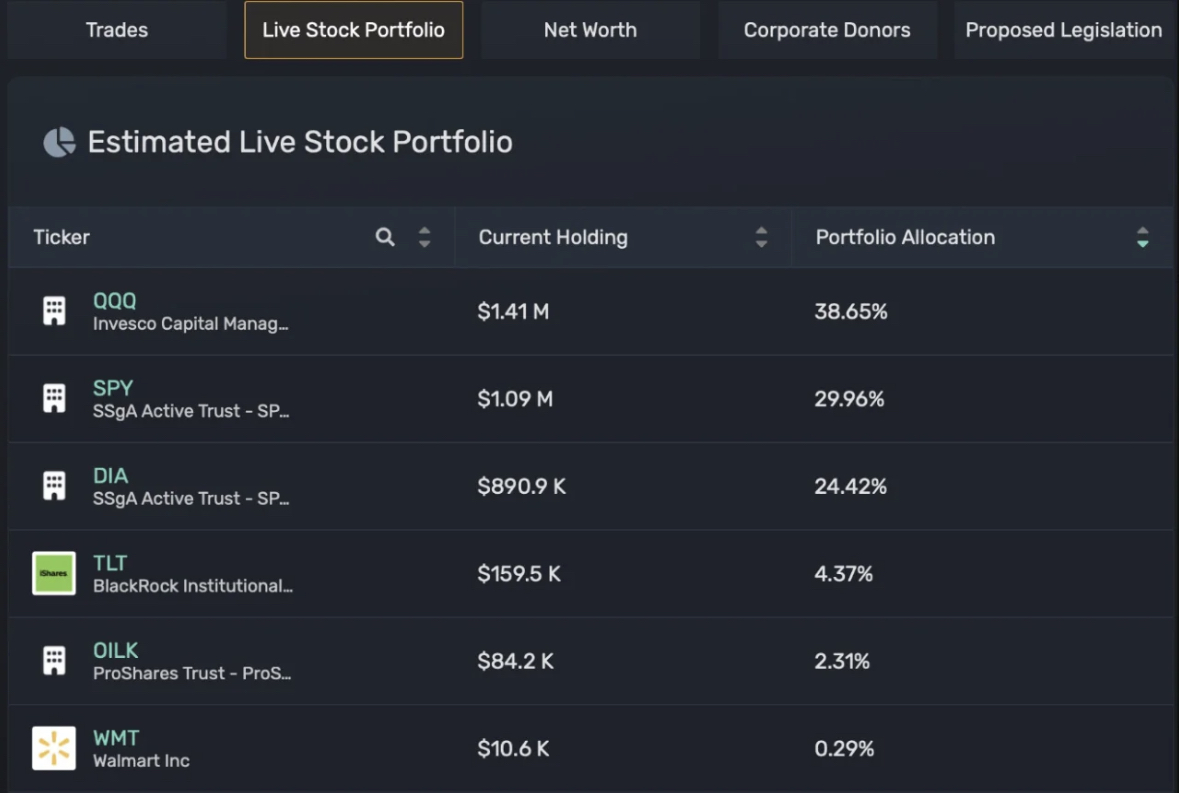Sort by Current Holding arrows
This screenshot has height=793, width=1179.
pos(761,237)
